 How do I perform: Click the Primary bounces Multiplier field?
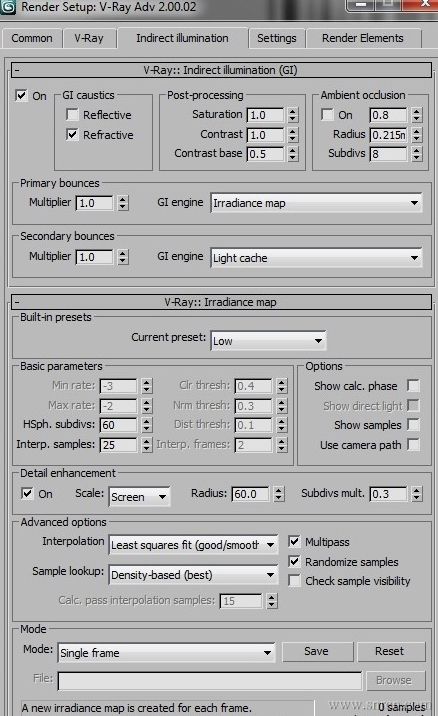(x=95, y=203)
